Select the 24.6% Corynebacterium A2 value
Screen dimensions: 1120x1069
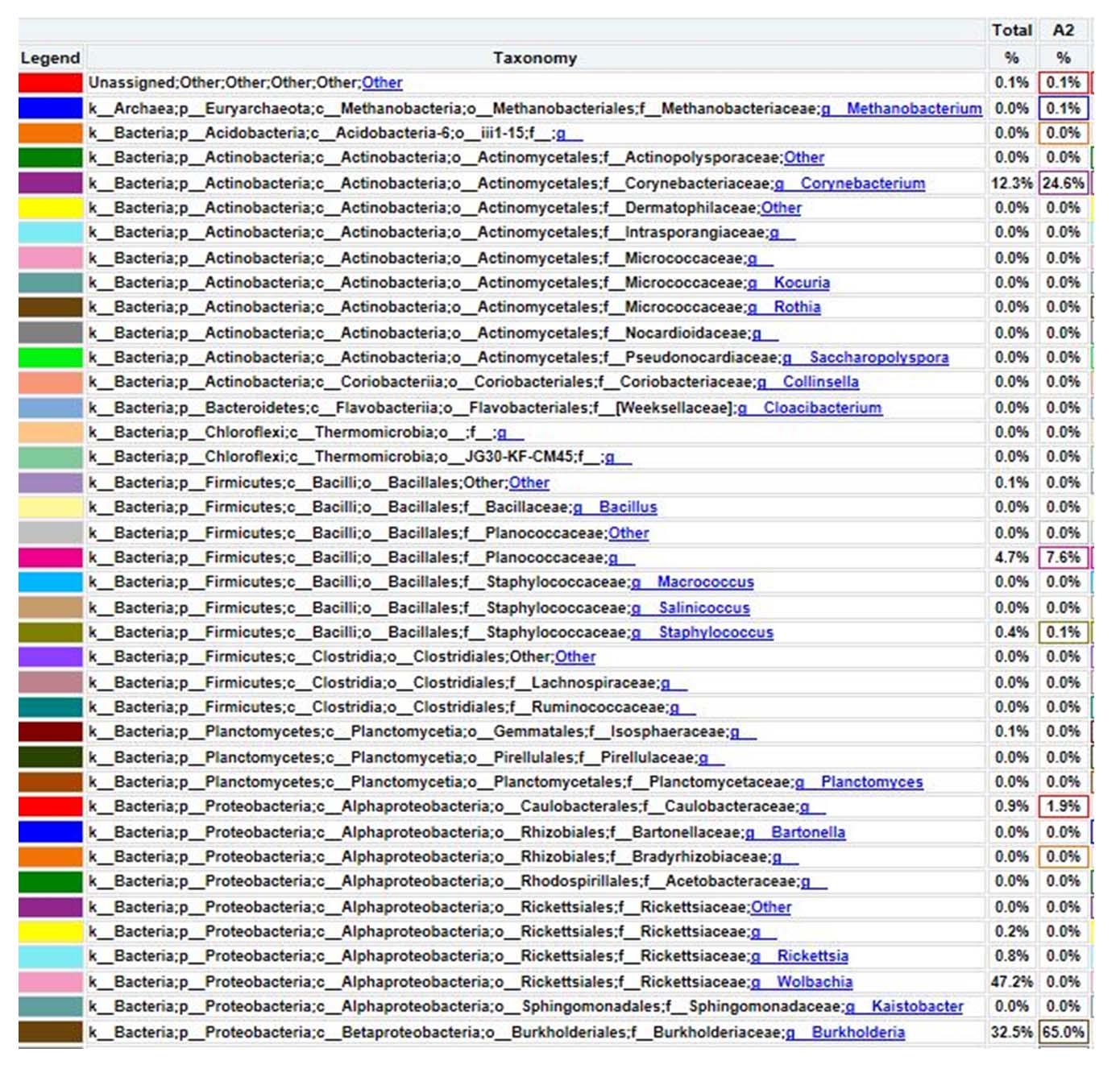click(1063, 183)
